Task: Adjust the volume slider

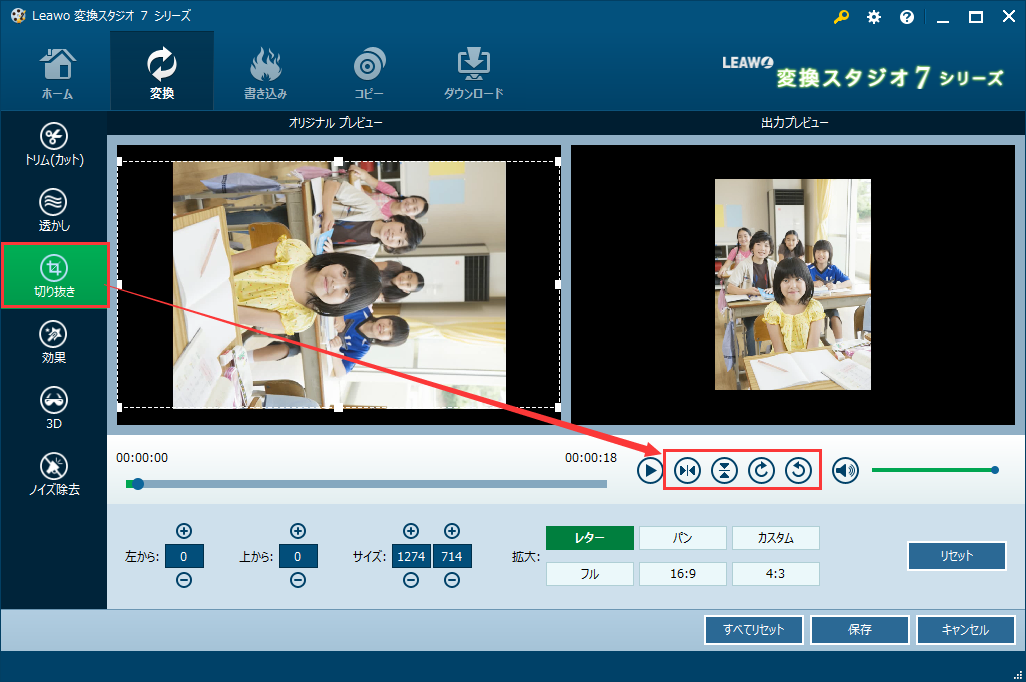Action: pos(935,469)
